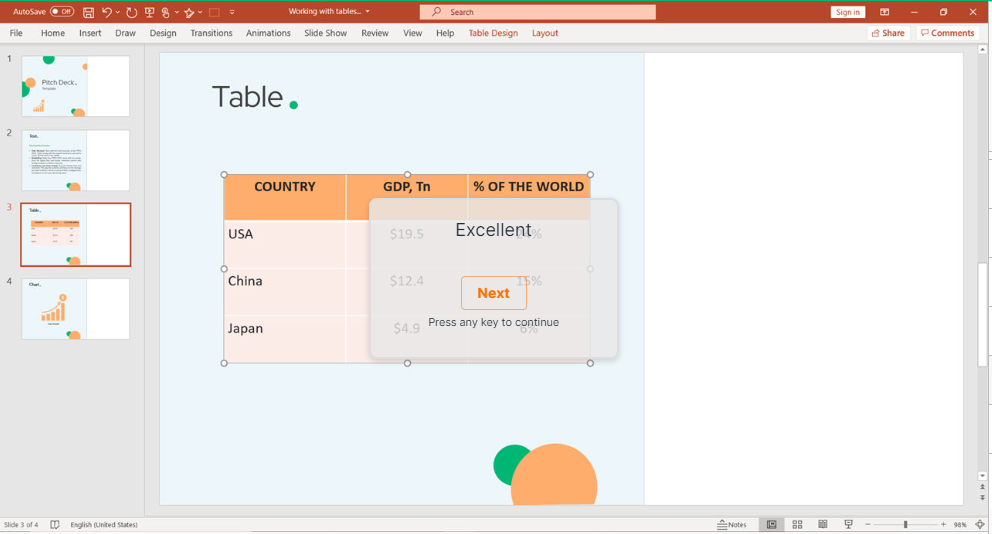The width and height of the screenshot is (992, 534).
Task: Open the Animations tab
Action: pyautogui.click(x=268, y=33)
